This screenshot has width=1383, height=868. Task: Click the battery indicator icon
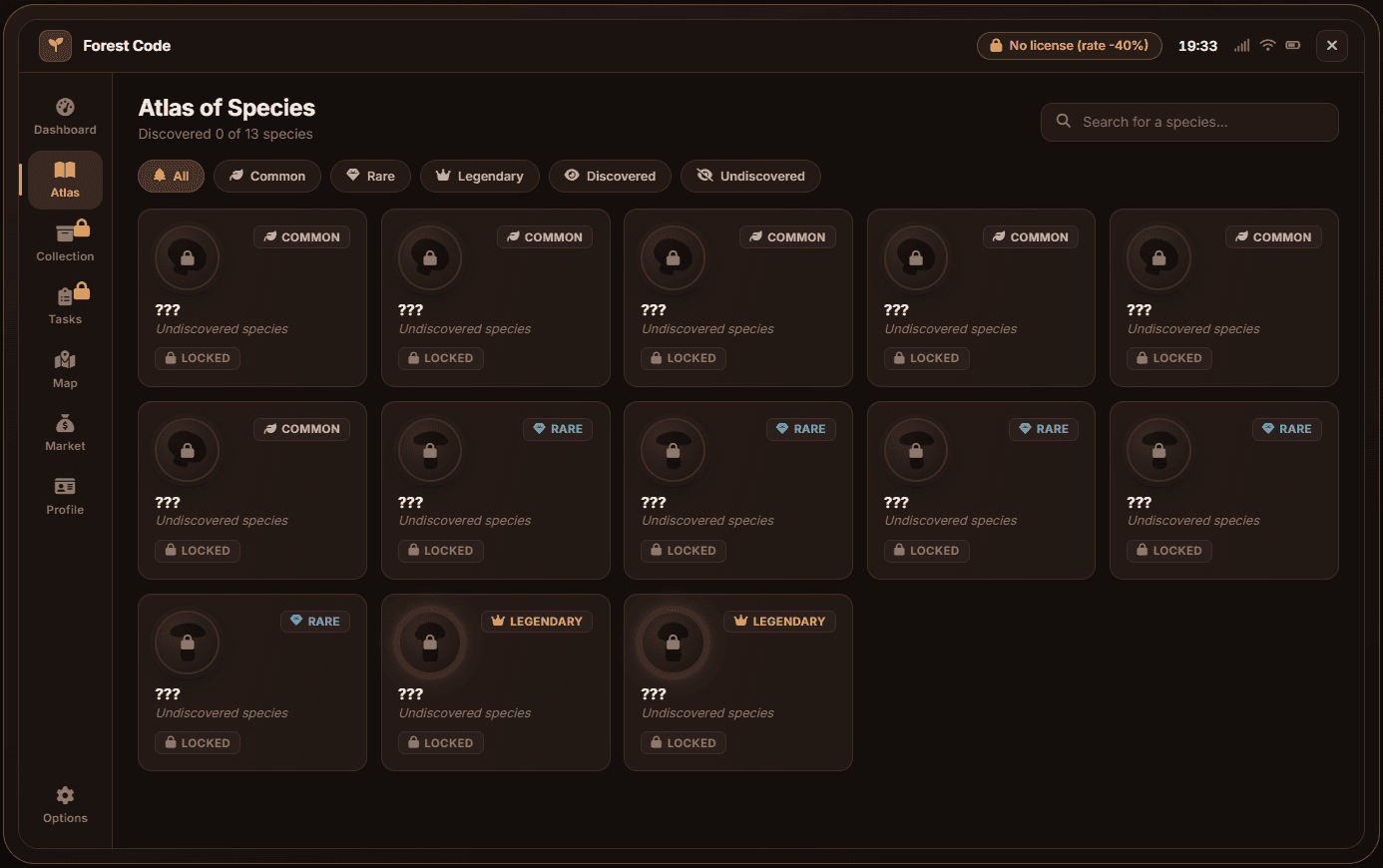coord(1293,46)
